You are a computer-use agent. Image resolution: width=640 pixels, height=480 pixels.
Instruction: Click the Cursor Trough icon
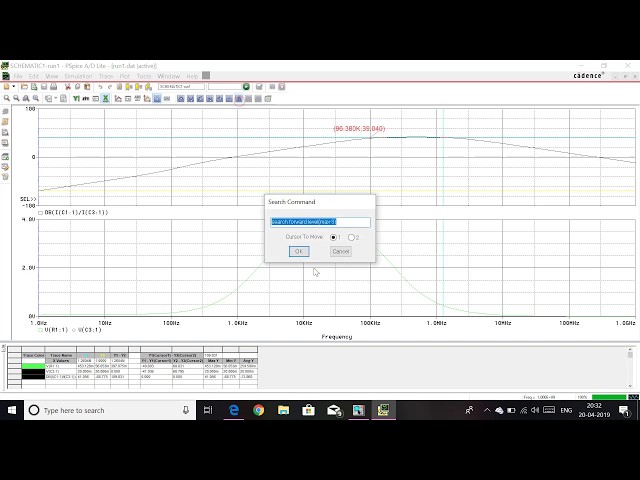point(190,98)
